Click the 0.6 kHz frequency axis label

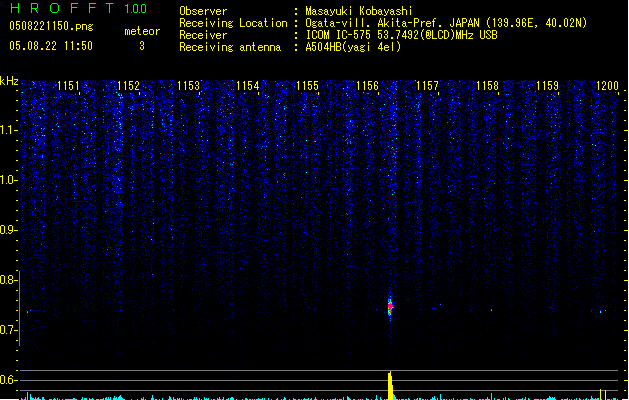click(8, 380)
